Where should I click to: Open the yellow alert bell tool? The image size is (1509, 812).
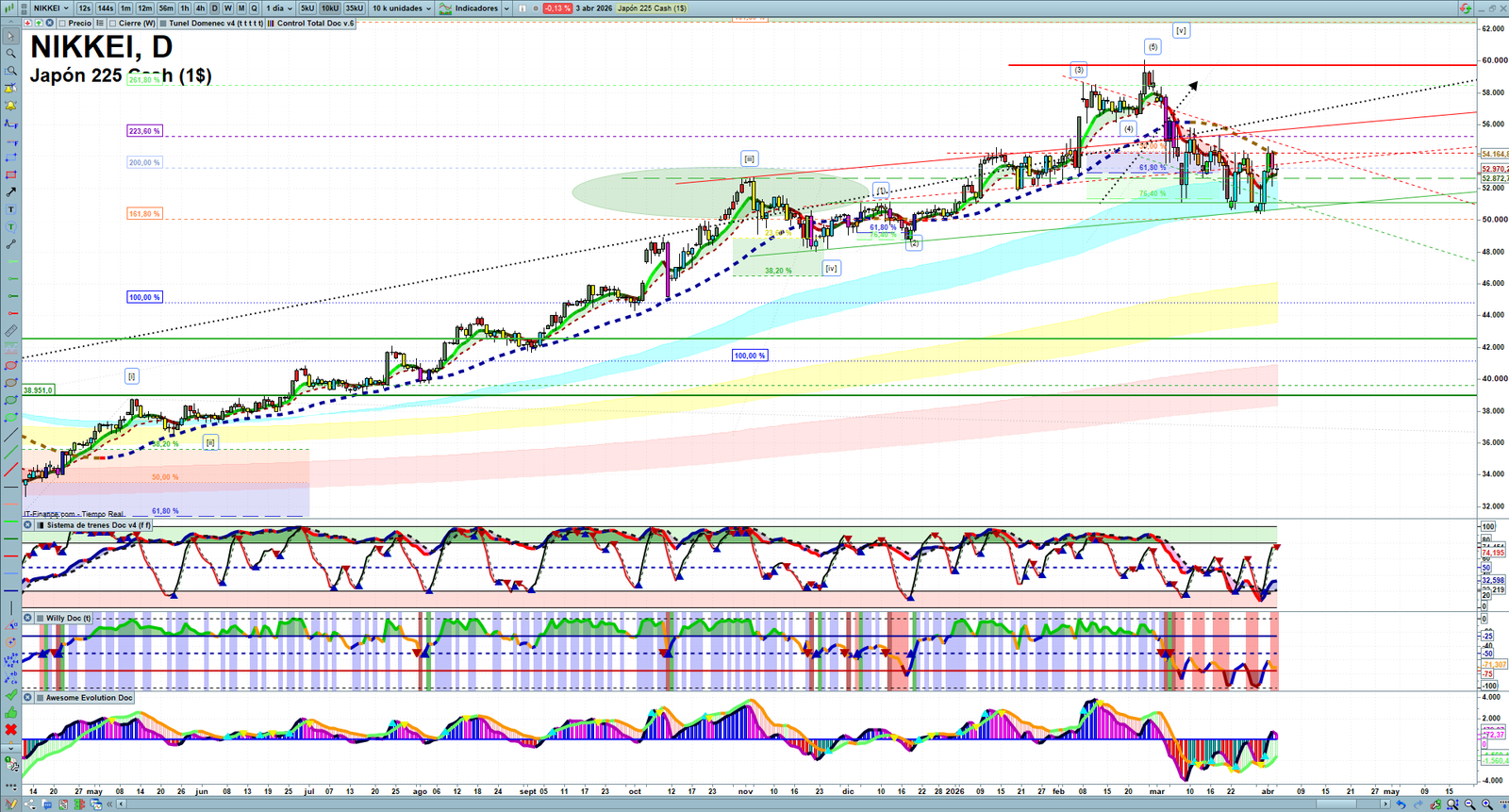(10, 106)
